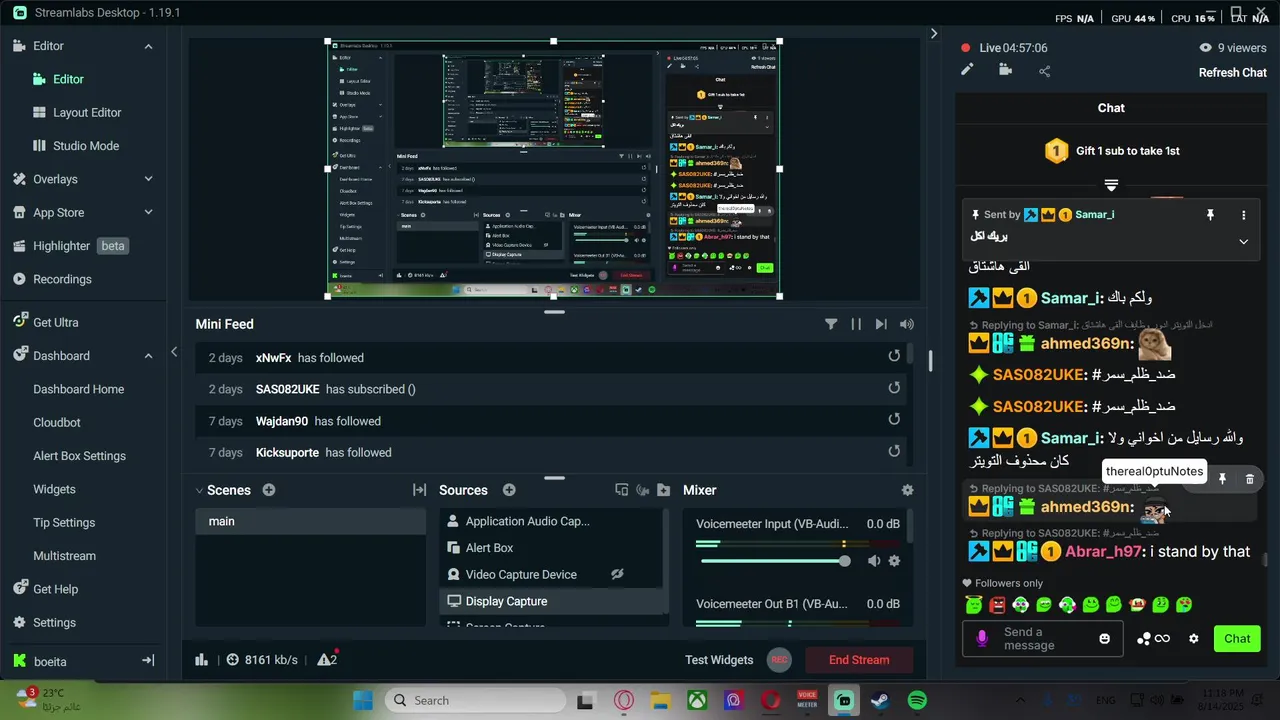
Task: Unpin the Samar_i pinned message
Action: point(1210,215)
